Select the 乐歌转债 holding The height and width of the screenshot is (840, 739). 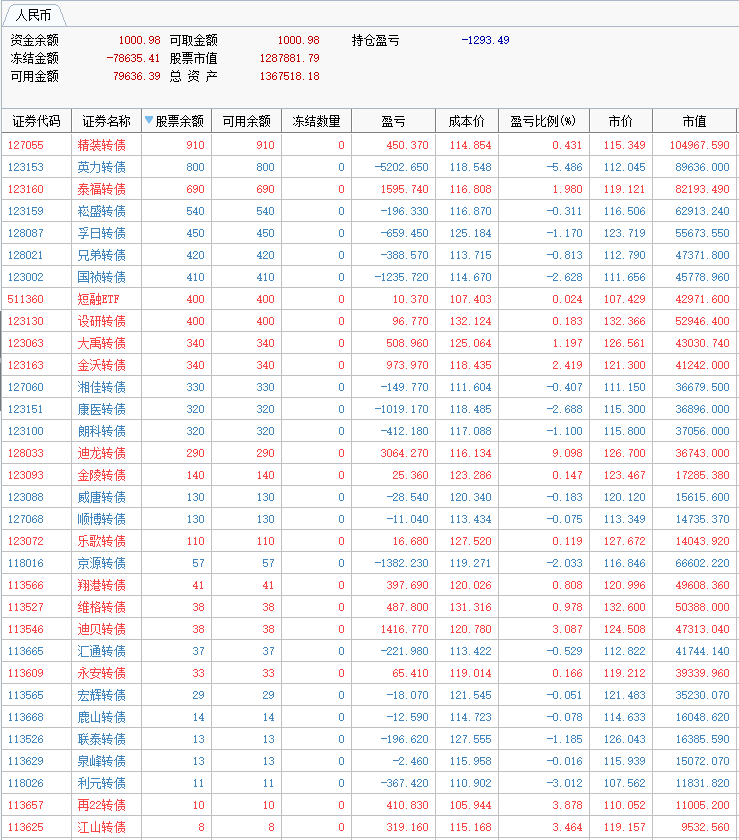(101, 541)
